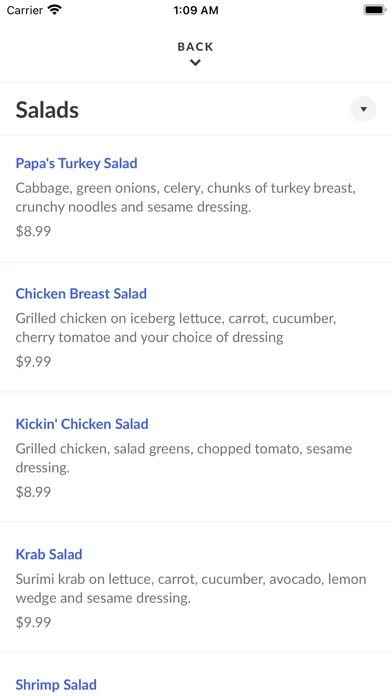This screenshot has height=696, width=392.
Task: Click the Wi-Fi icon in status bar
Action: point(55,10)
